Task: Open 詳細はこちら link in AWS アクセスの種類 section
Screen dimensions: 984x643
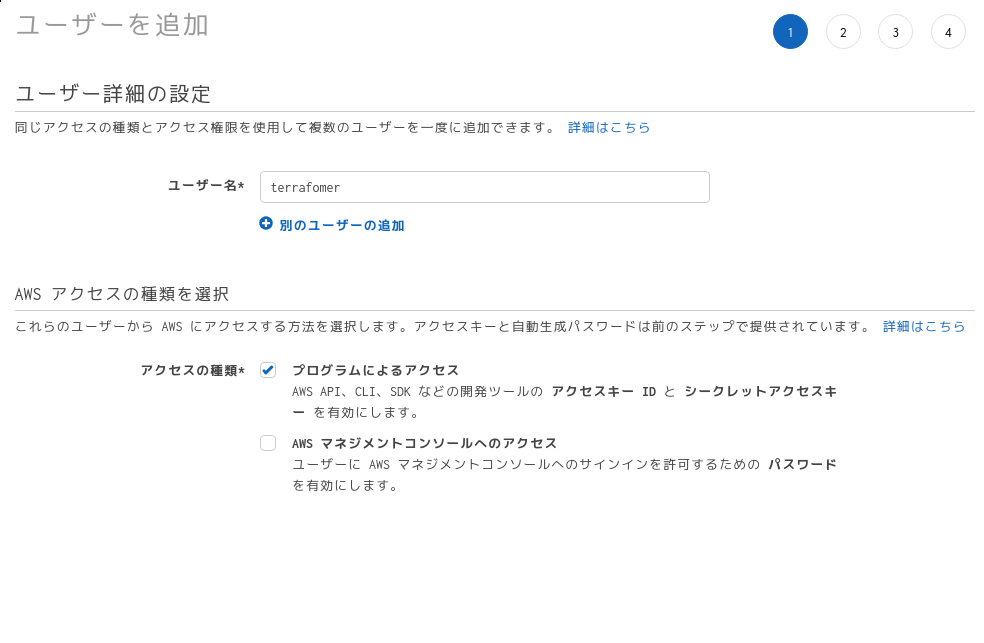Action: 924,326
